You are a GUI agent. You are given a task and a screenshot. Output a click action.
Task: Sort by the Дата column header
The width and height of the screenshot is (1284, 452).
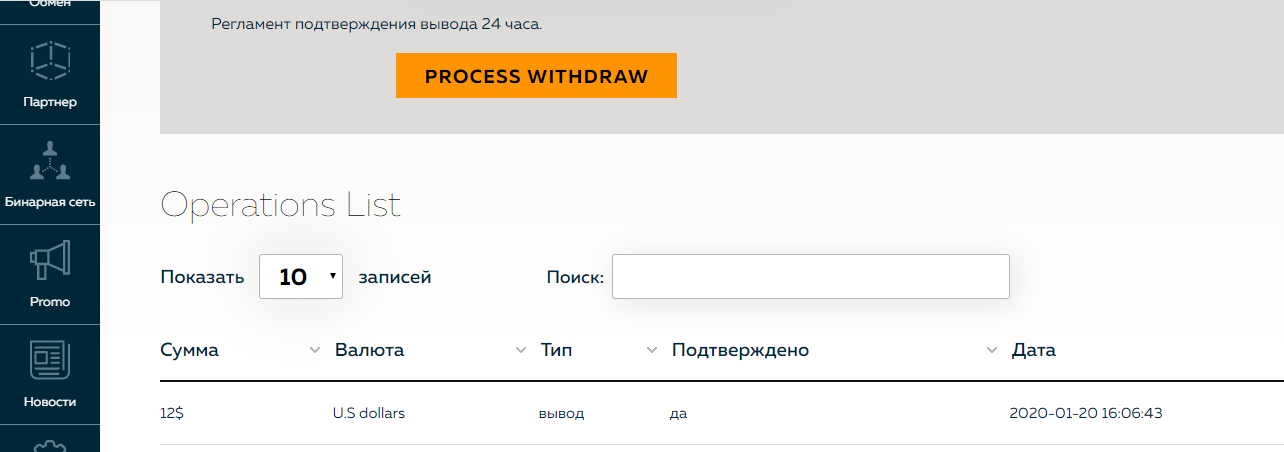(x=1034, y=350)
